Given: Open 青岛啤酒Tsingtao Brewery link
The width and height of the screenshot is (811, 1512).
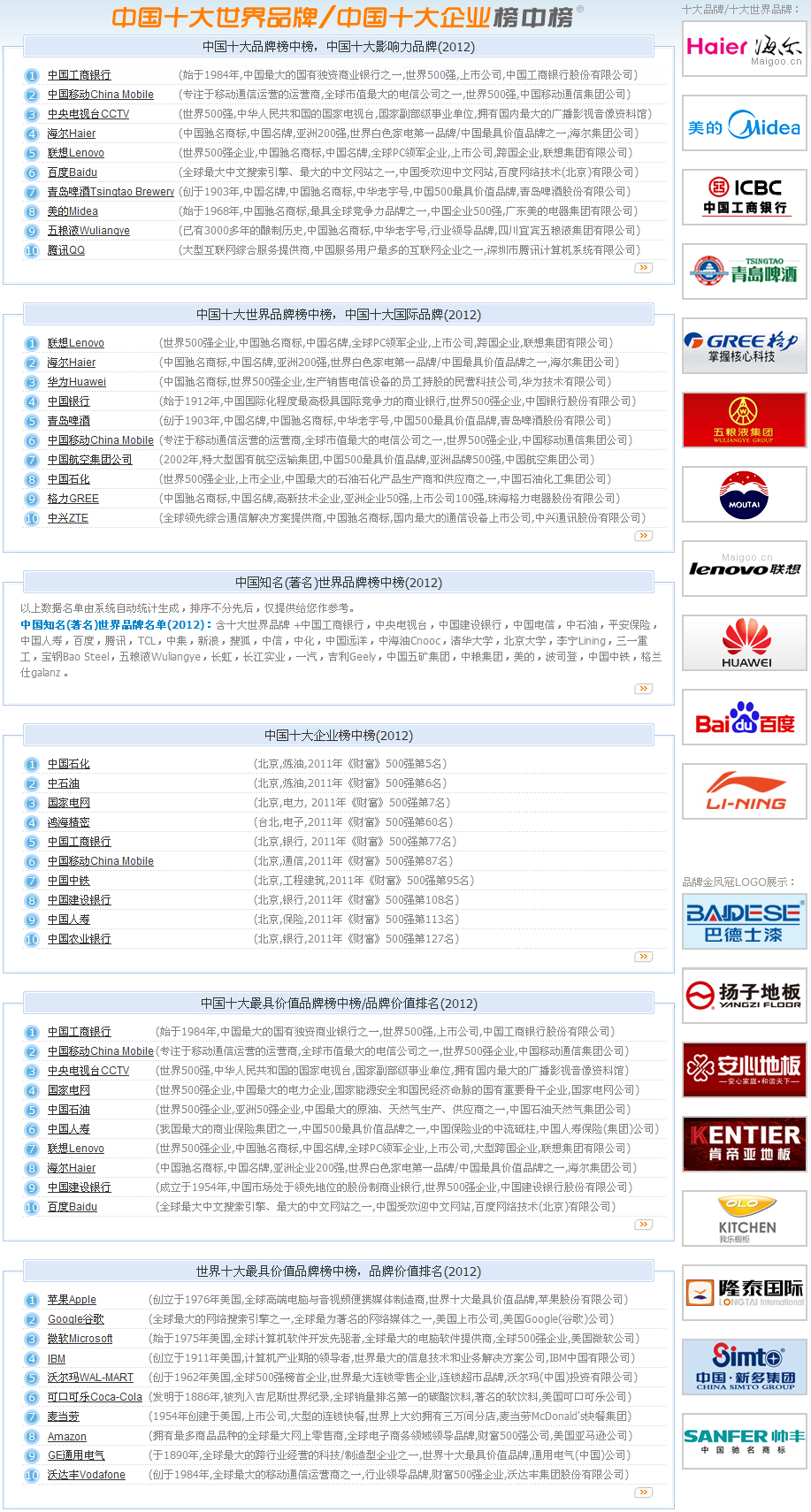Looking at the screenshot, I should click(111, 192).
